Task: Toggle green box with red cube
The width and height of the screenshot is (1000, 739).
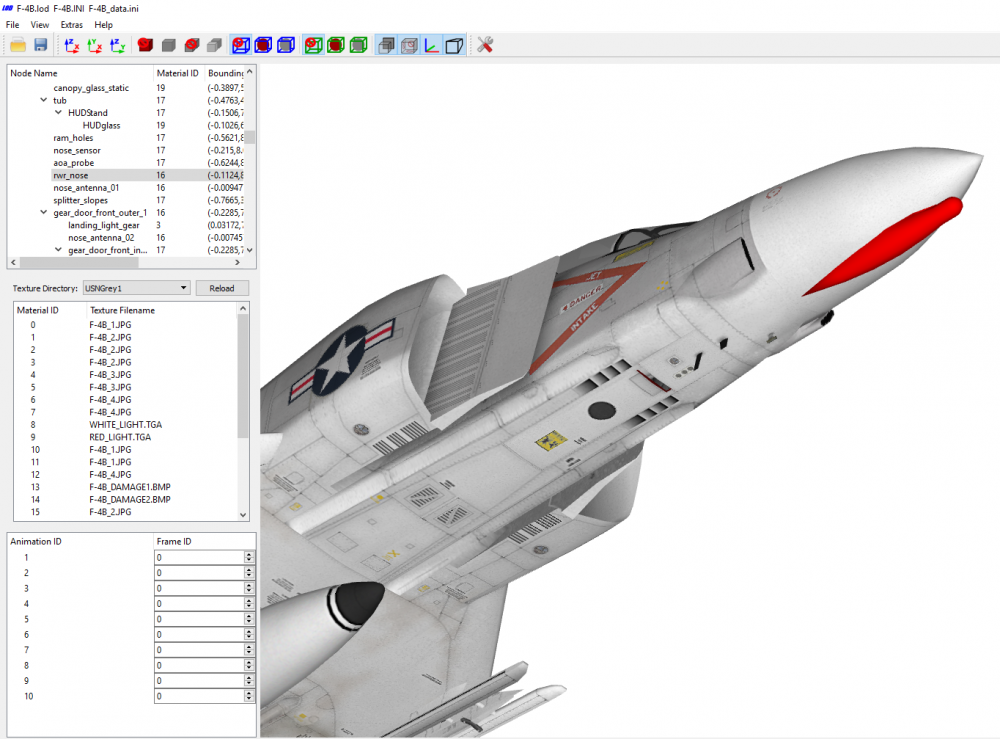Action: pos(336,45)
